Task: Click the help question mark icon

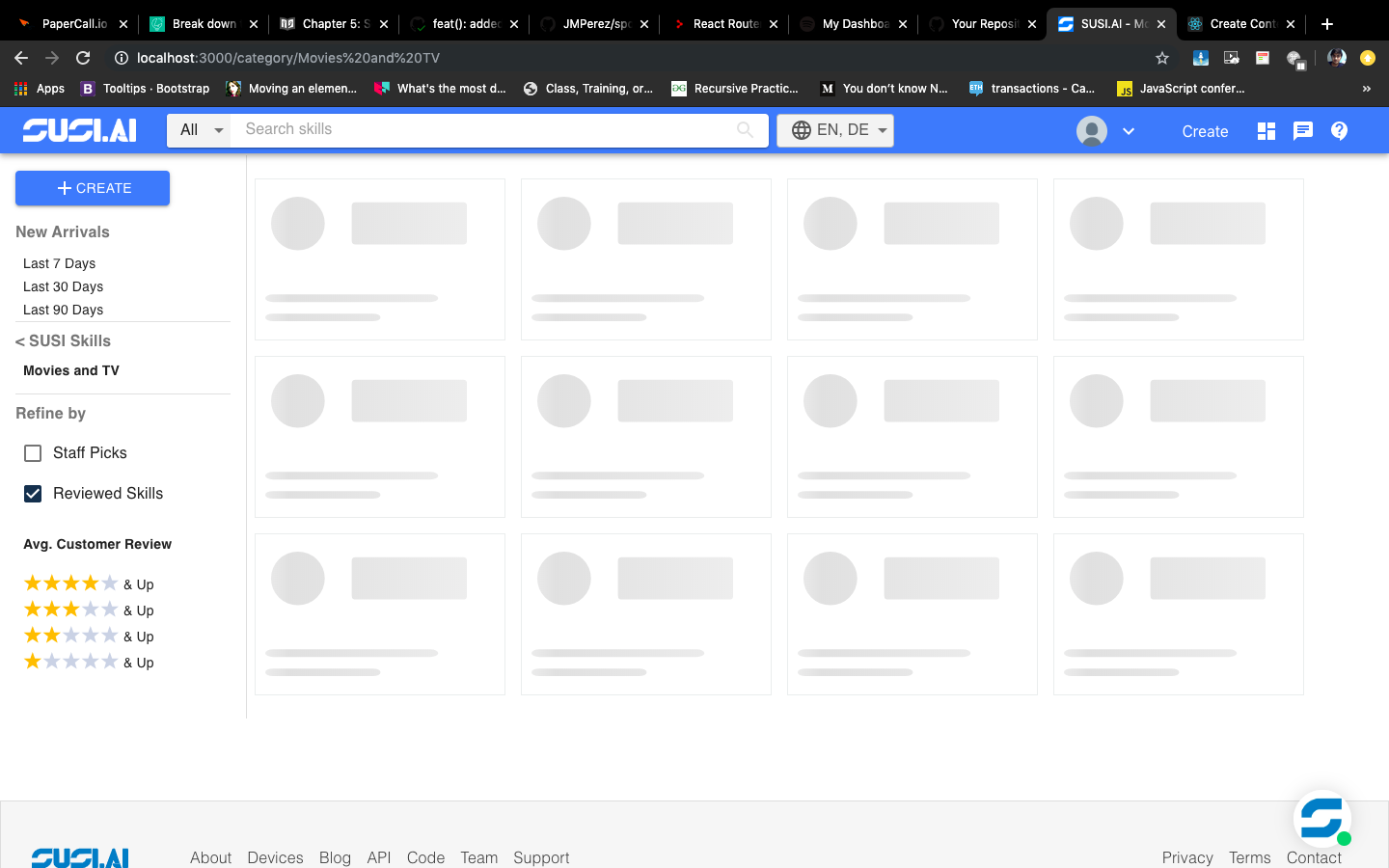Action: coord(1339,131)
